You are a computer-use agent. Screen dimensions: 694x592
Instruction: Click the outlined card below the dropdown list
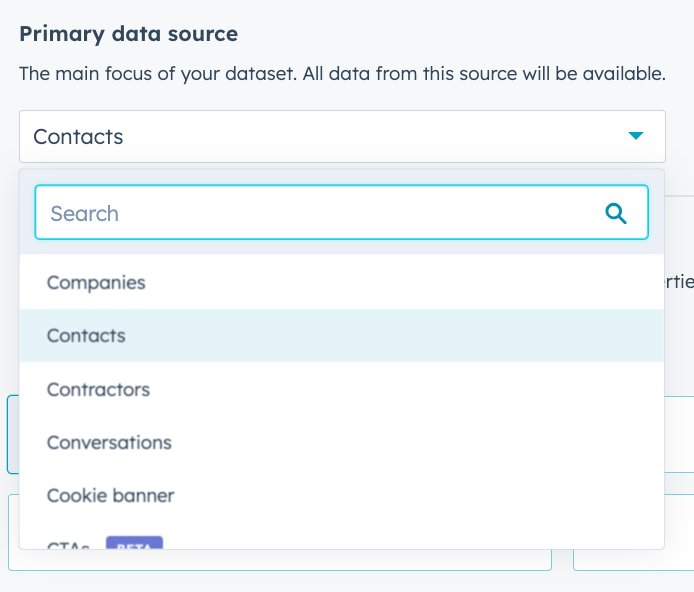(280, 561)
